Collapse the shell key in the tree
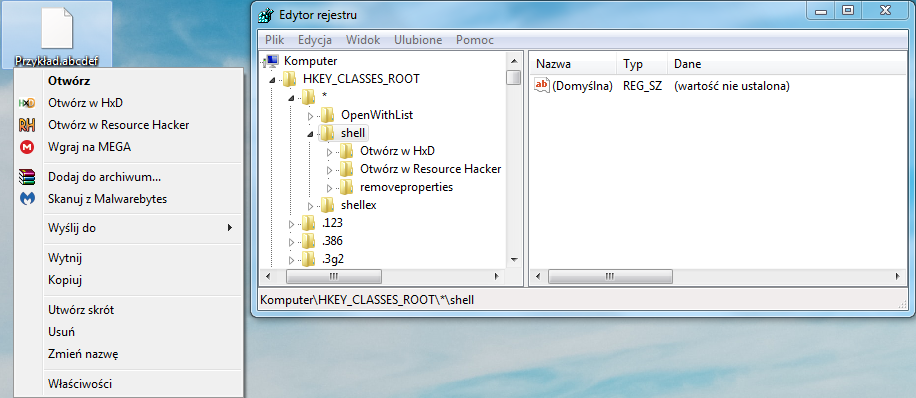The image size is (916, 398). (x=310, y=134)
